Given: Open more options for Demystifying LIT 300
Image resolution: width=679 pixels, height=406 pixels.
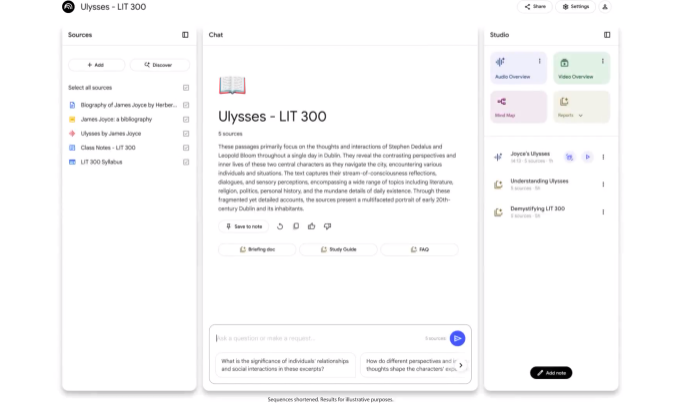Looking at the screenshot, I should 603,212.
